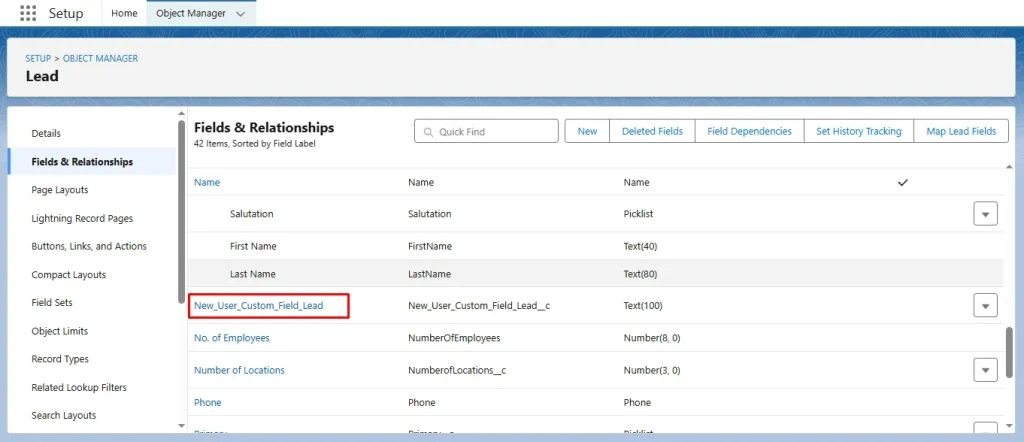The height and width of the screenshot is (442, 1024).
Task: Open the Salutation row actions dropdown
Action: [985, 214]
